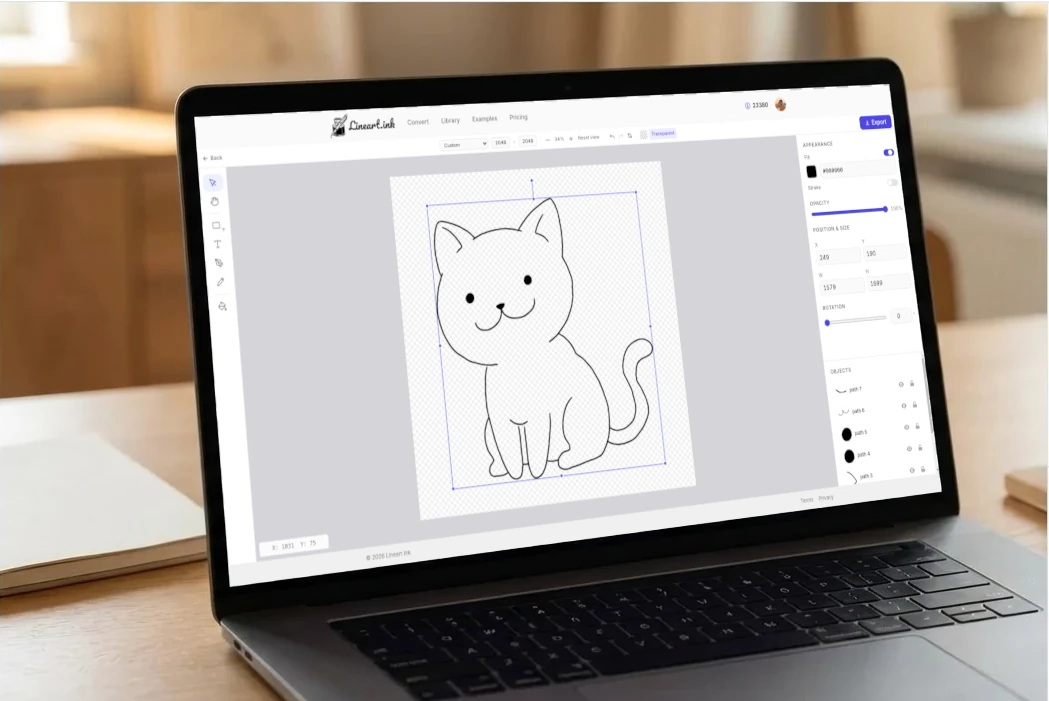Click the canvas width field in toolbar
Viewport: 1049px width, 701px height.
point(500,142)
